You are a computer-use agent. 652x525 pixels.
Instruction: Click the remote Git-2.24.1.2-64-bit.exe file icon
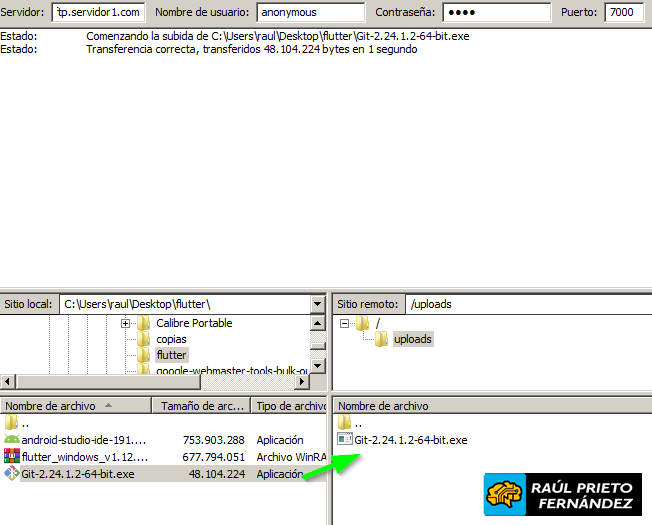pyautogui.click(x=345, y=440)
